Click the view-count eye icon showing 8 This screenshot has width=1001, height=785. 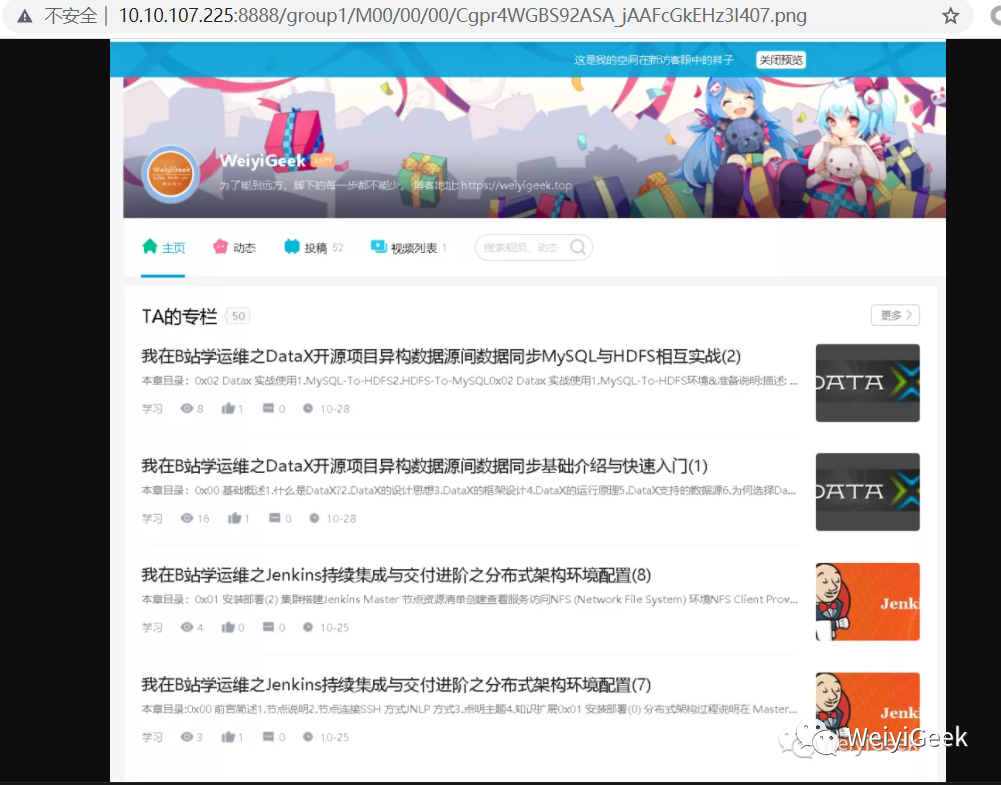coord(186,408)
